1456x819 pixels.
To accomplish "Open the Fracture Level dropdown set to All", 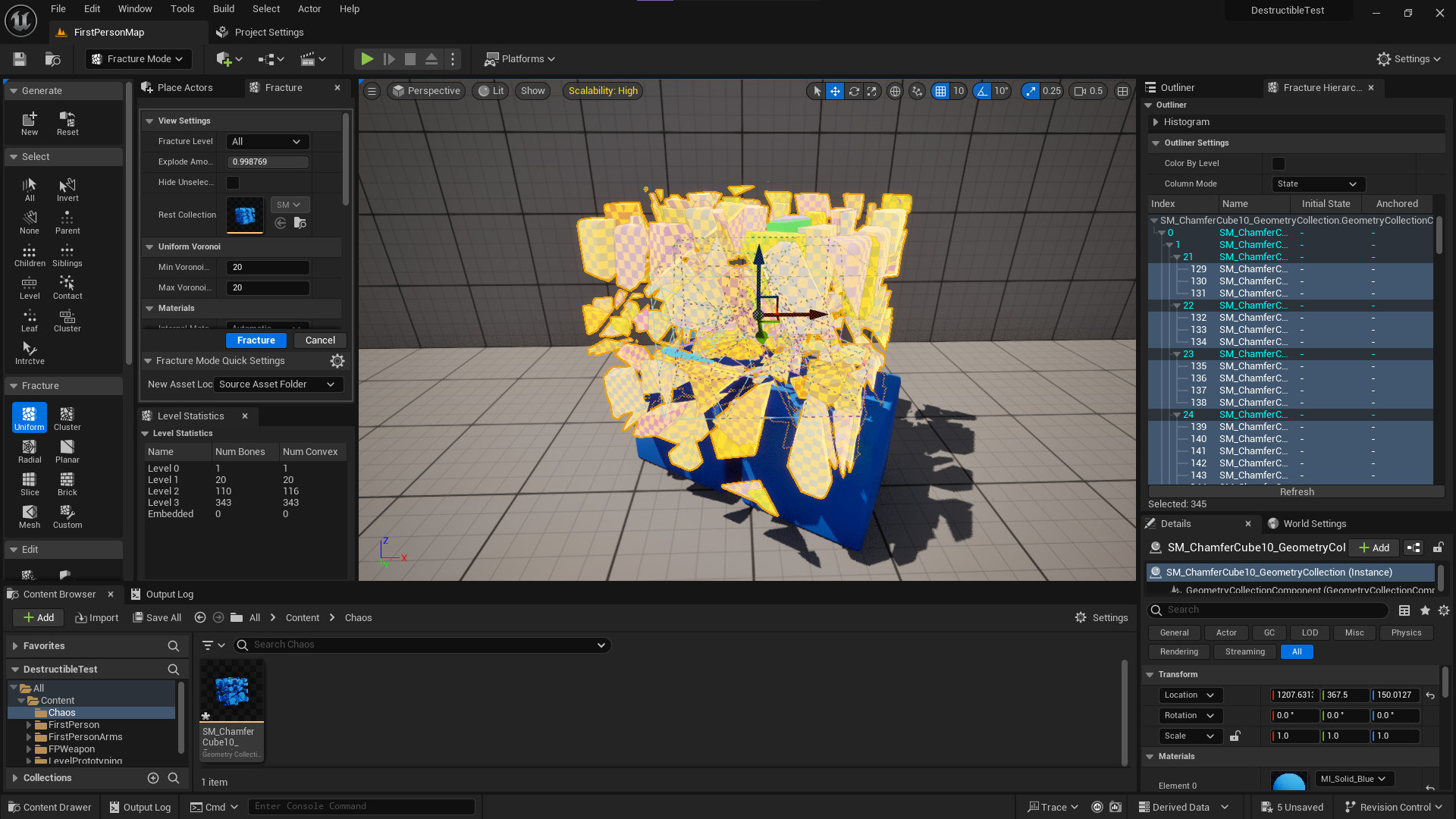I will click(x=268, y=142).
